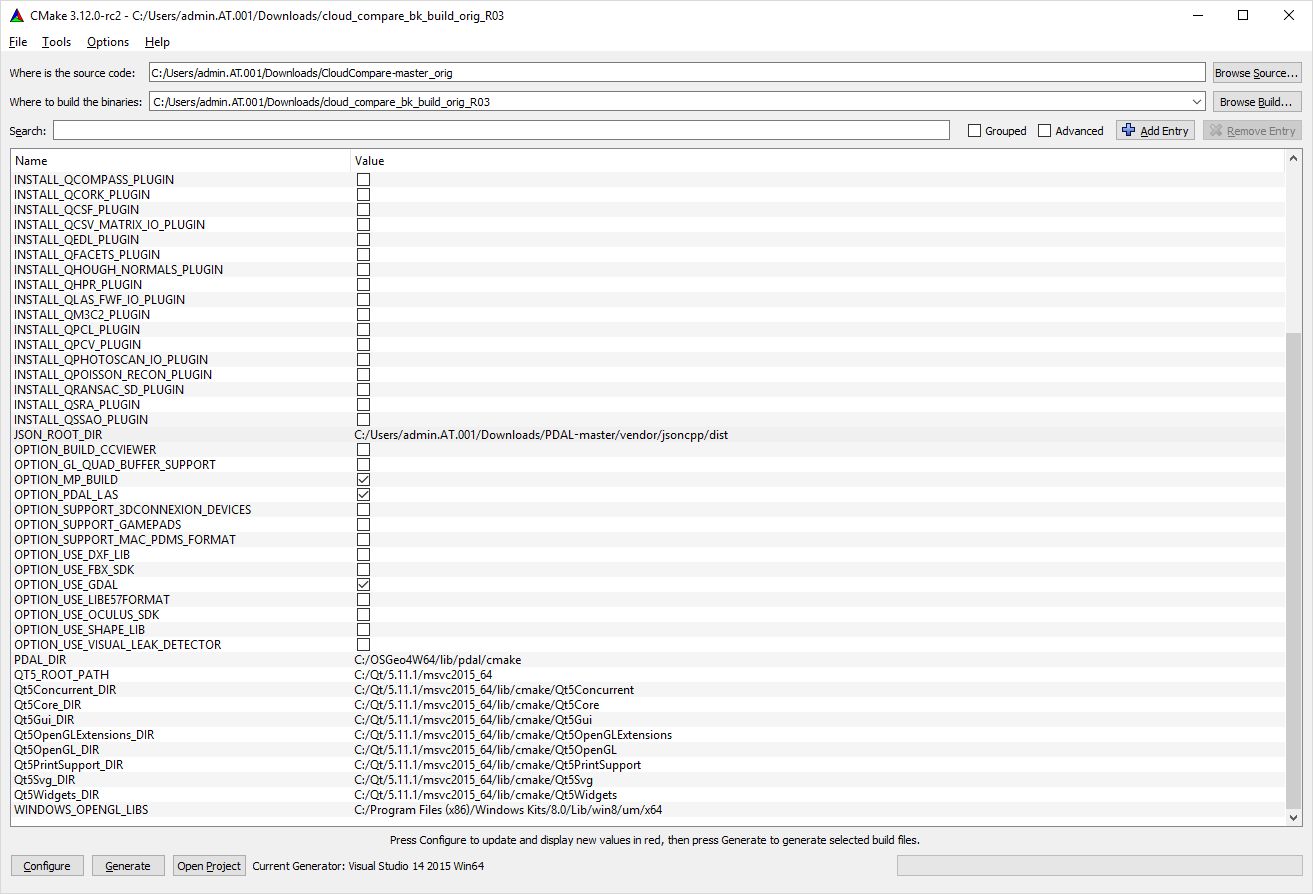Enable the Grouped checkbox
1313x894 pixels.
coord(974,131)
